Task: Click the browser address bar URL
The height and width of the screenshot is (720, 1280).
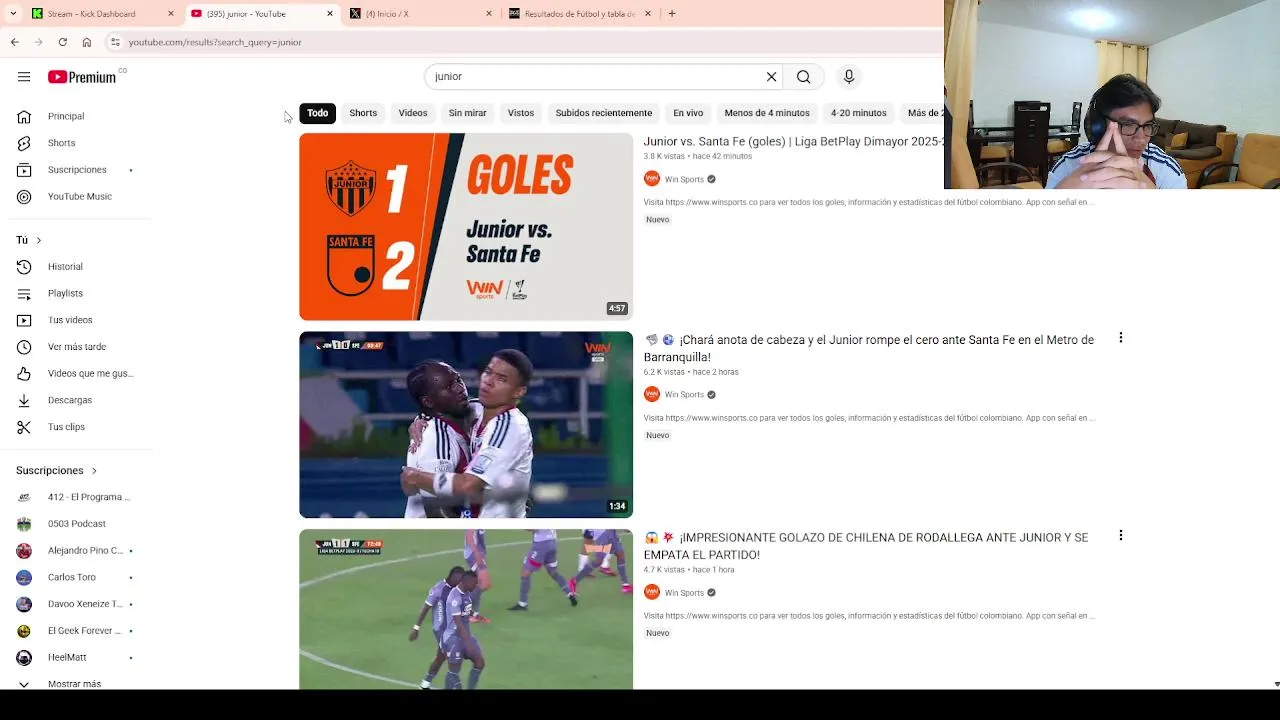Action: [215, 42]
